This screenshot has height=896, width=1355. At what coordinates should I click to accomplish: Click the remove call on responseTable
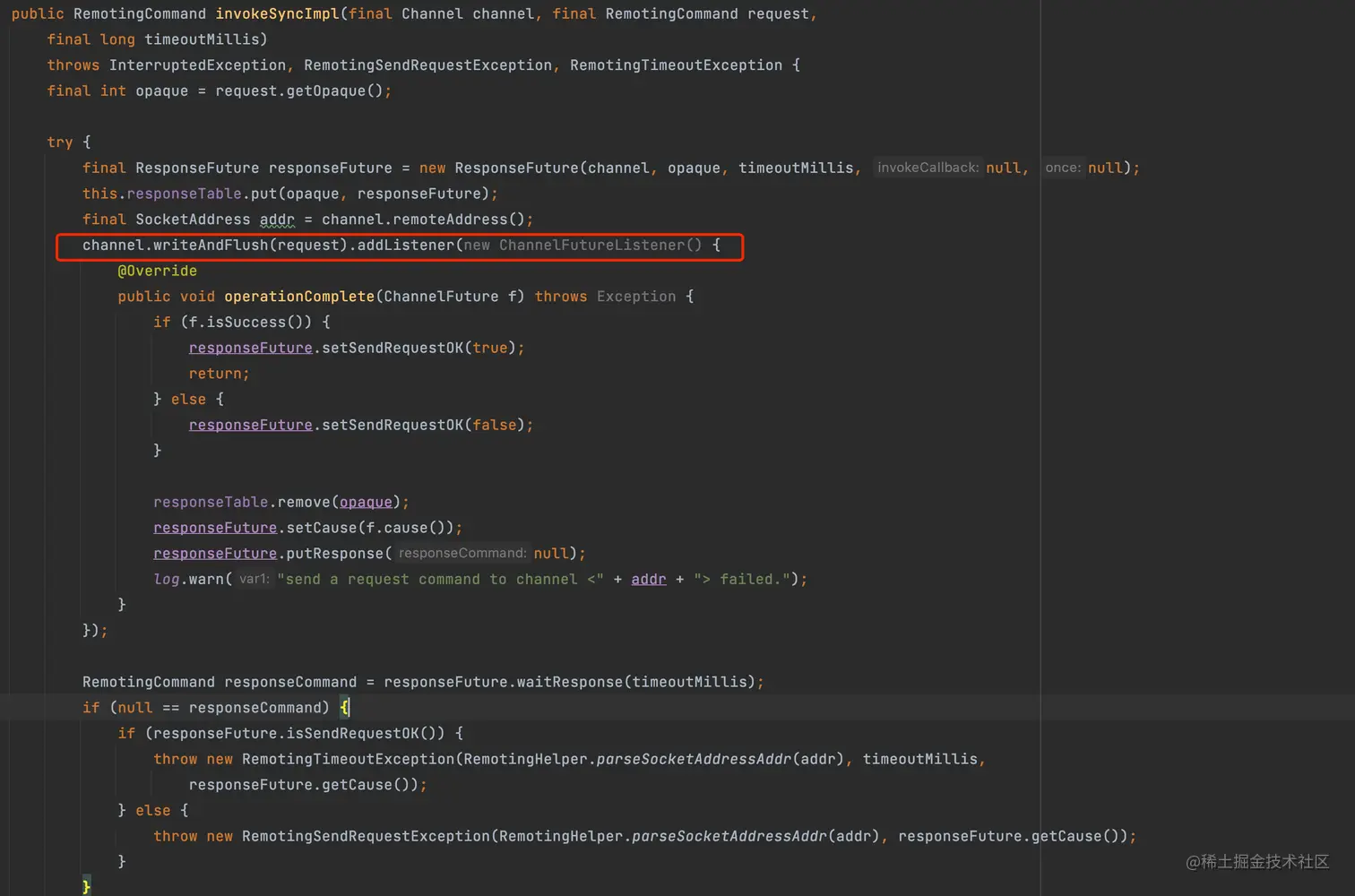pyautogui.click(x=304, y=502)
